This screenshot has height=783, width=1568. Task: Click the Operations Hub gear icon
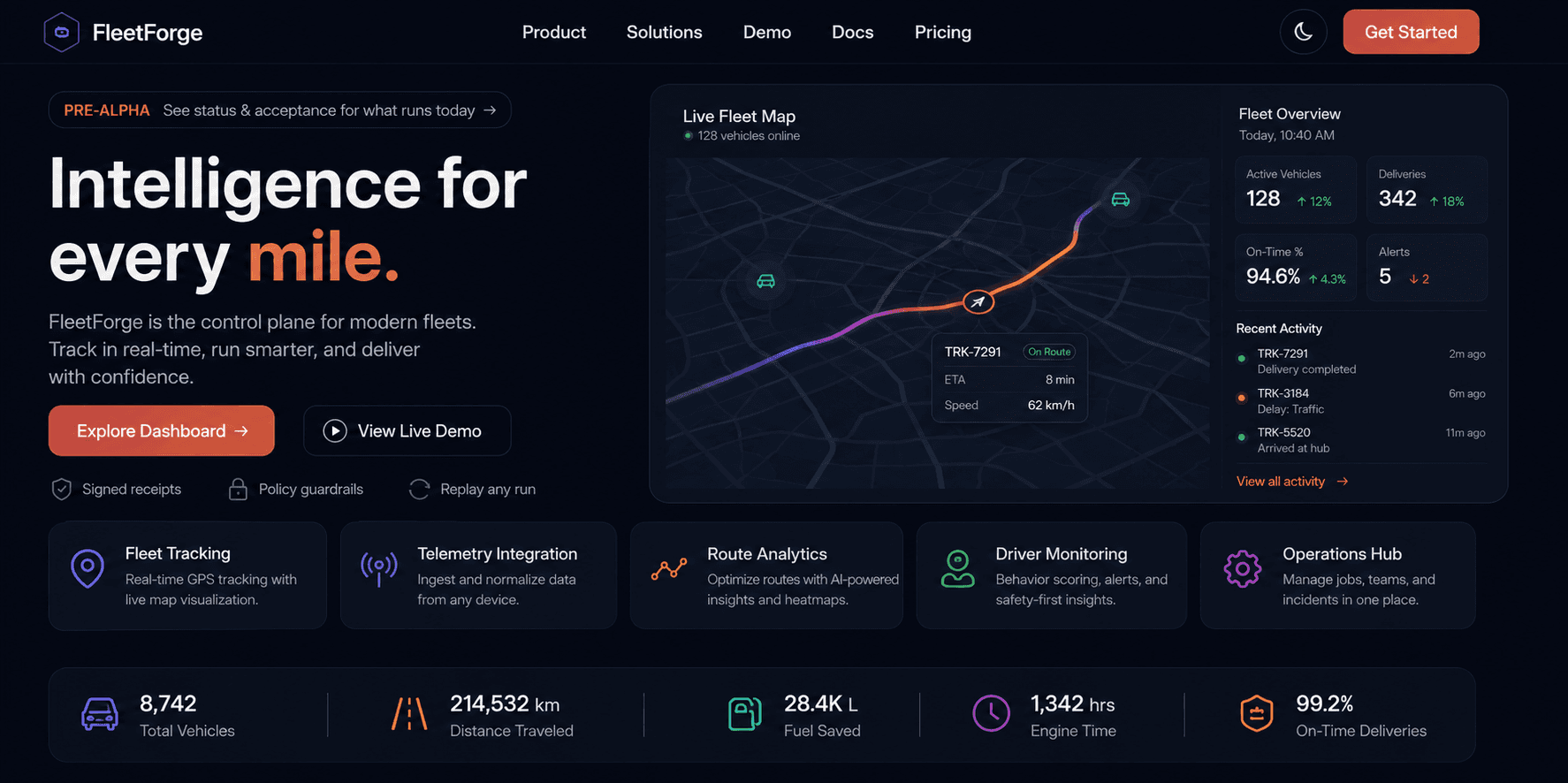[x=1242, y=568]
